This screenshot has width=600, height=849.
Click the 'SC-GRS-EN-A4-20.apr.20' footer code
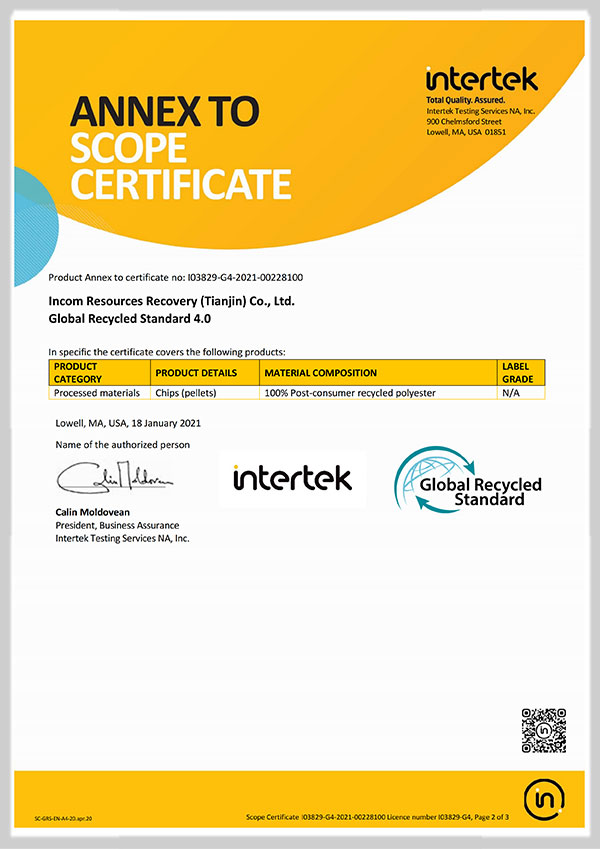pyautogui.click(x=63, y=819)
